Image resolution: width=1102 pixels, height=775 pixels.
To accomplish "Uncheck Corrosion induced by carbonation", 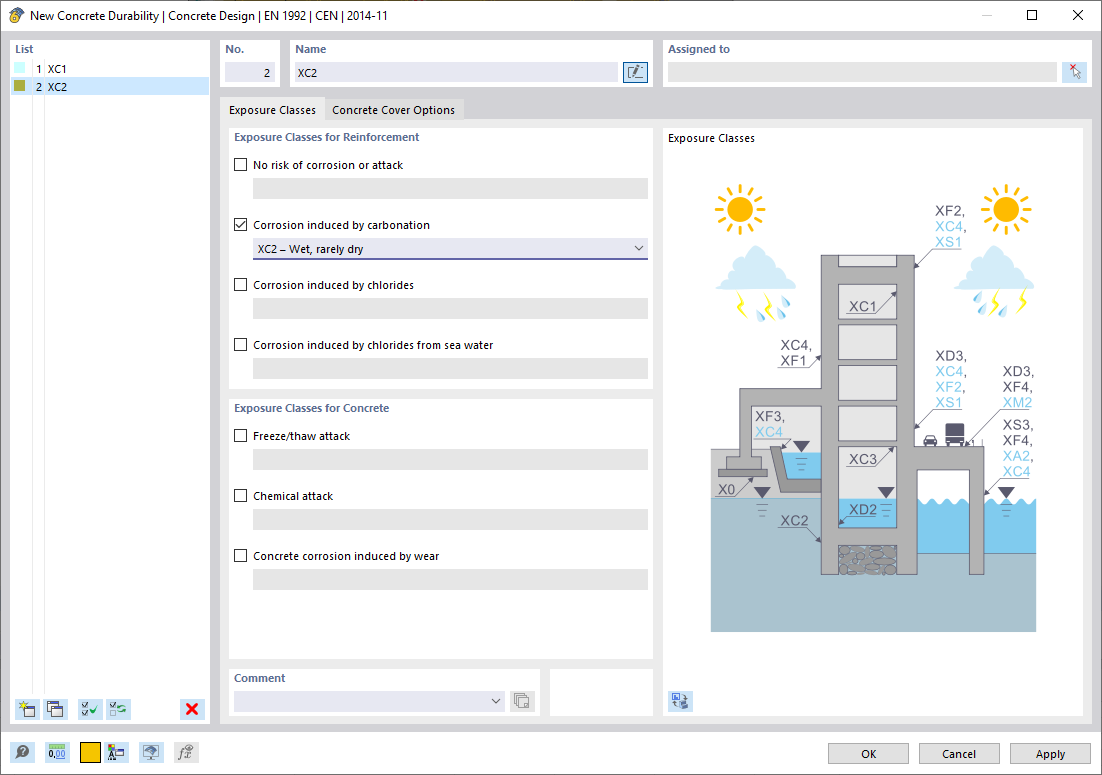I will [x=240, y=224].
